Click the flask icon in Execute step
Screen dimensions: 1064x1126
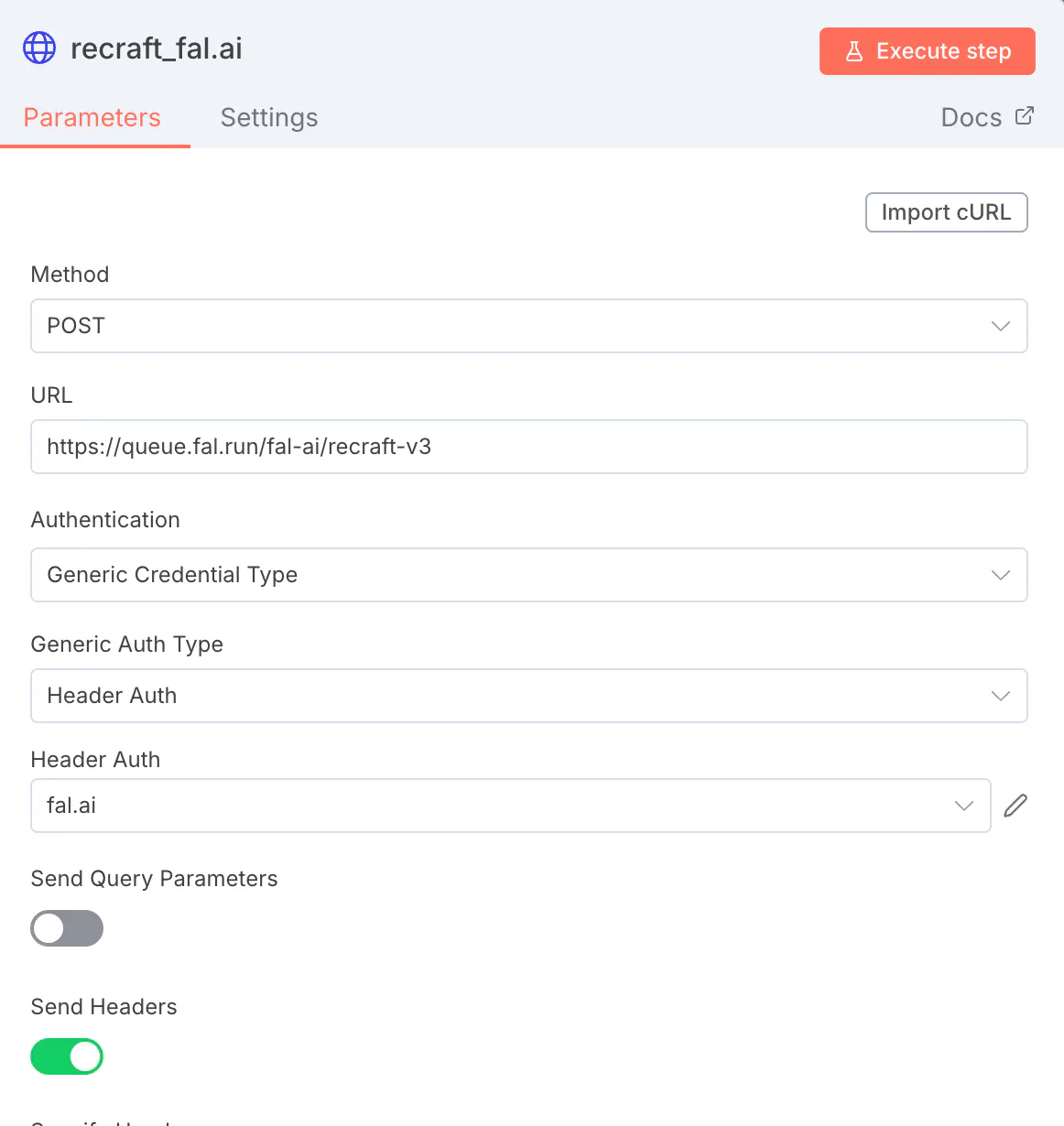coord(854,51)
